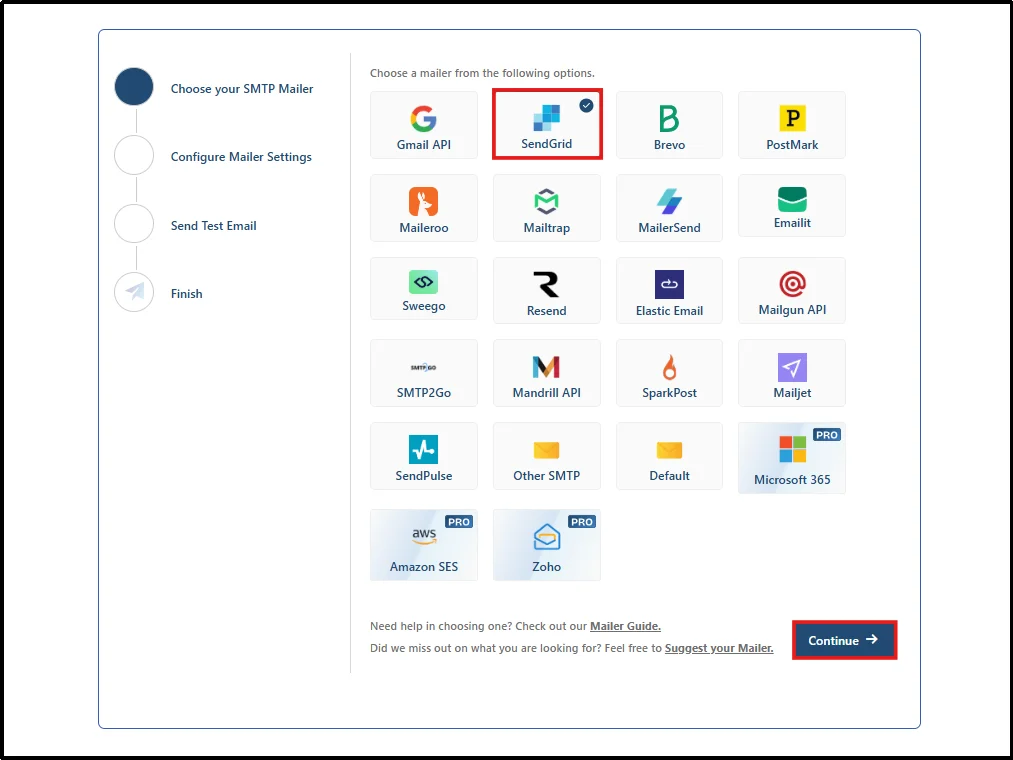Viewport: 1013px width, 760px height.
Task: Select the SparkPost mailer card
Action: coord(669,373)
